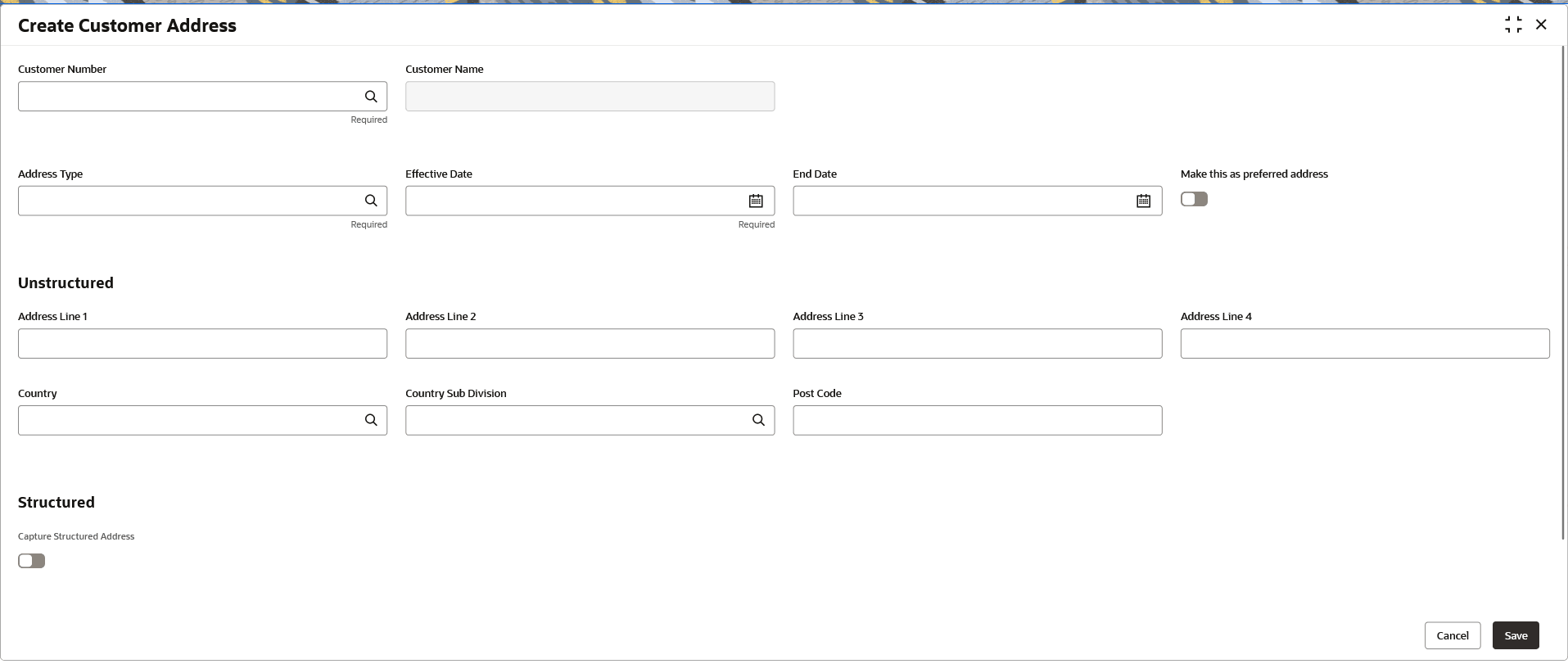
Task: Click the disabled Customer Name field
Action: click(x=590, y=97)
